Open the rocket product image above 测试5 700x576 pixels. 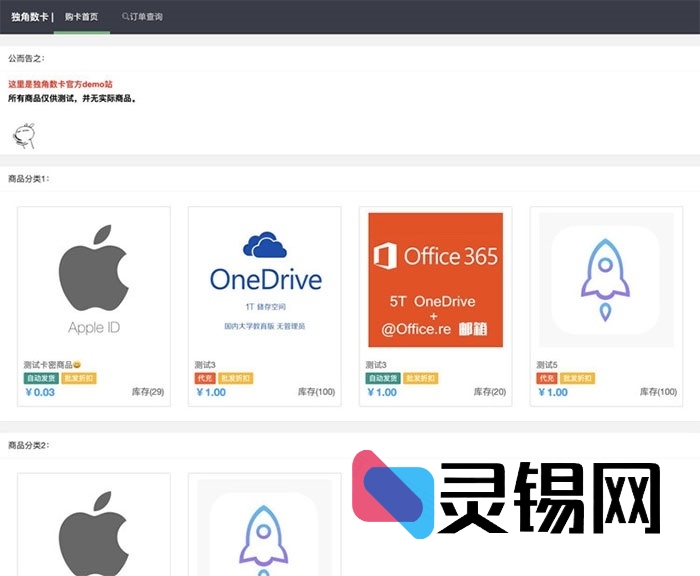[606, 280]
